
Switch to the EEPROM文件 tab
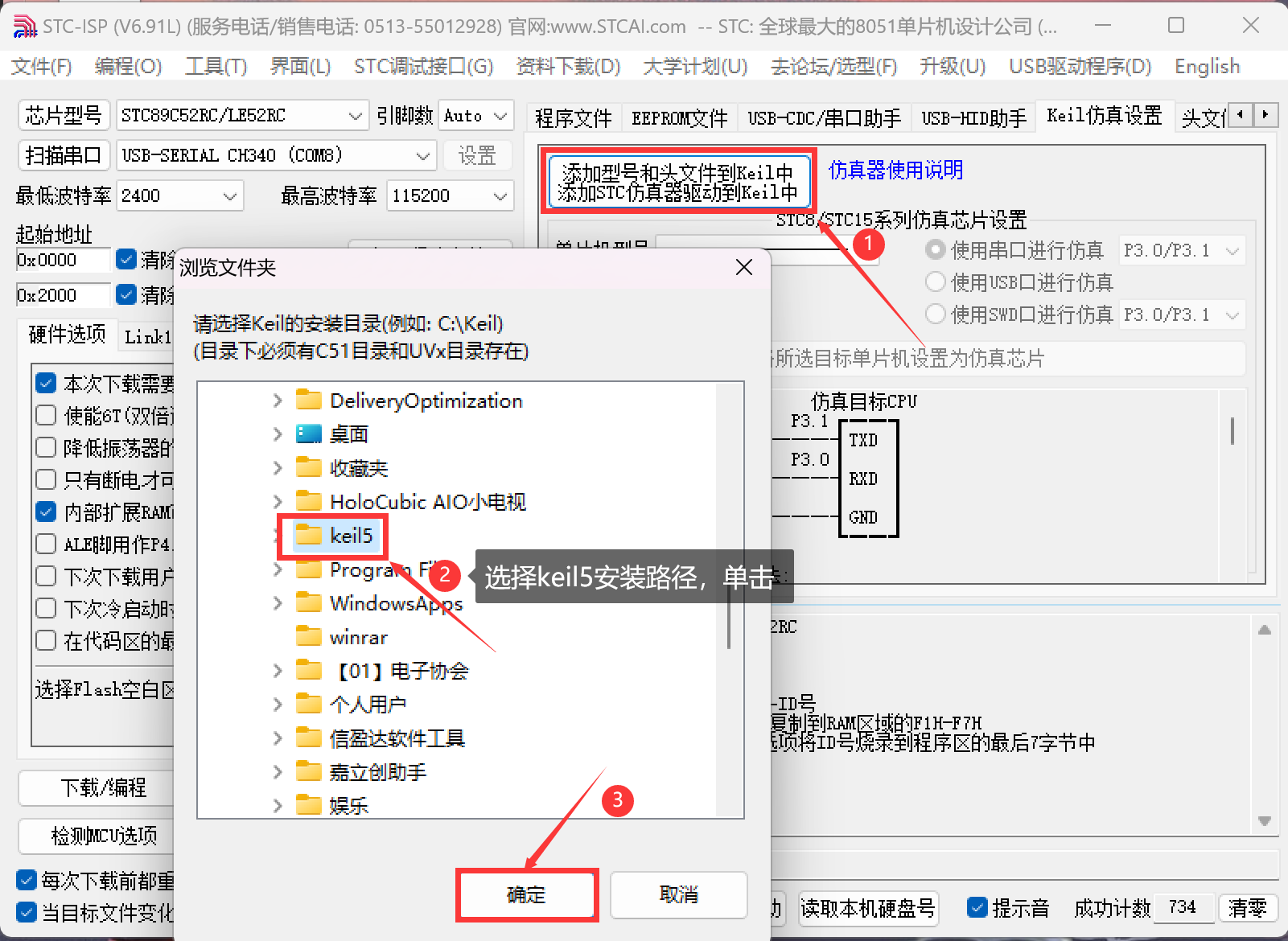click(x=680, y=118)
